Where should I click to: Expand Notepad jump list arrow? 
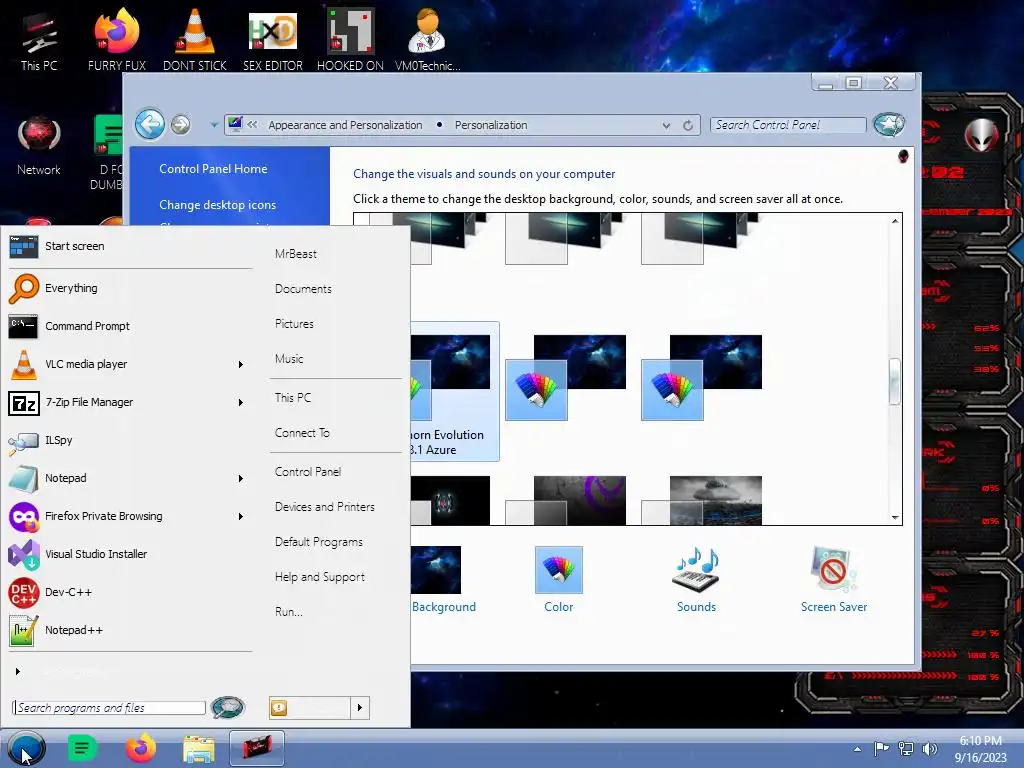(240, 479)
